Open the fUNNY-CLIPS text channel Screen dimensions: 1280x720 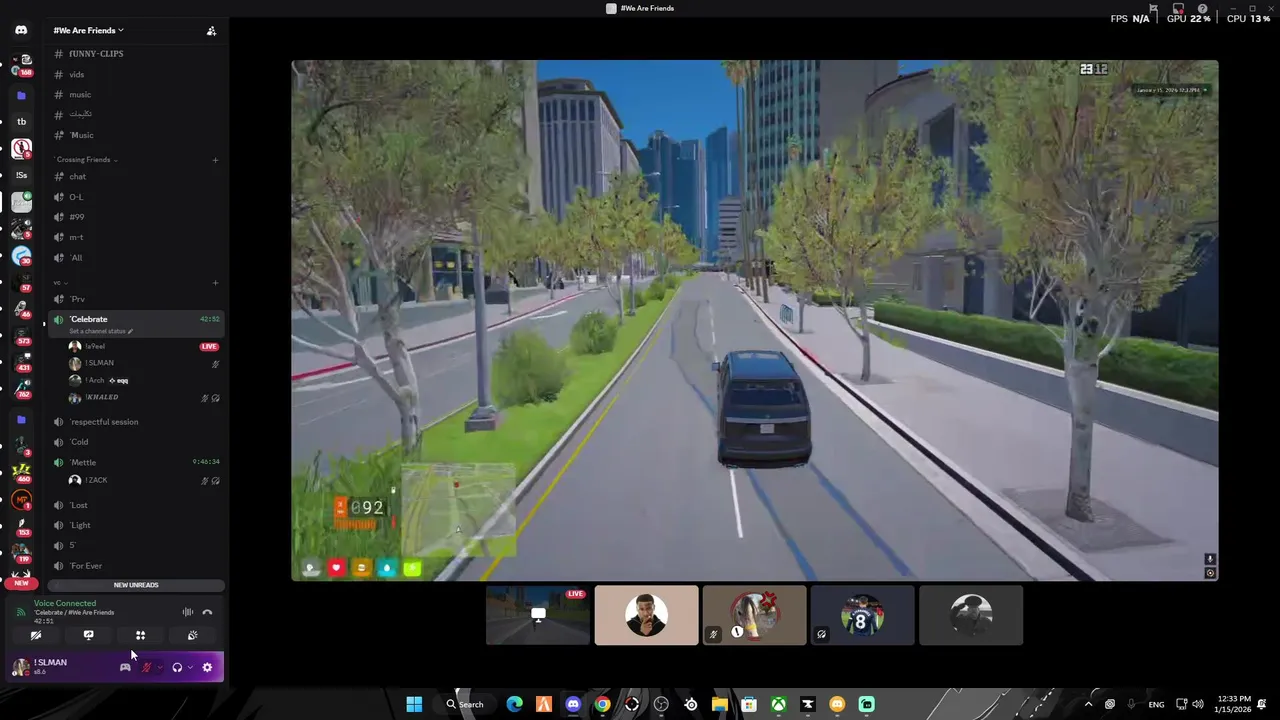click(135, 54)
